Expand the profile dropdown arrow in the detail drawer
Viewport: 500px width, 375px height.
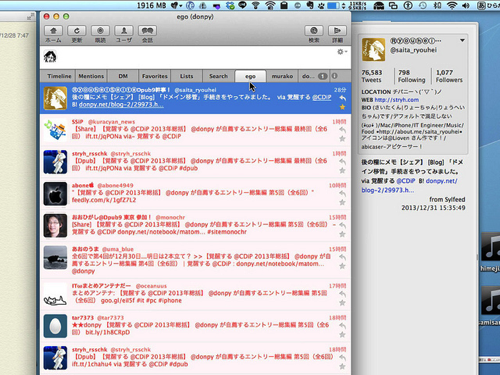click(462, 40)
